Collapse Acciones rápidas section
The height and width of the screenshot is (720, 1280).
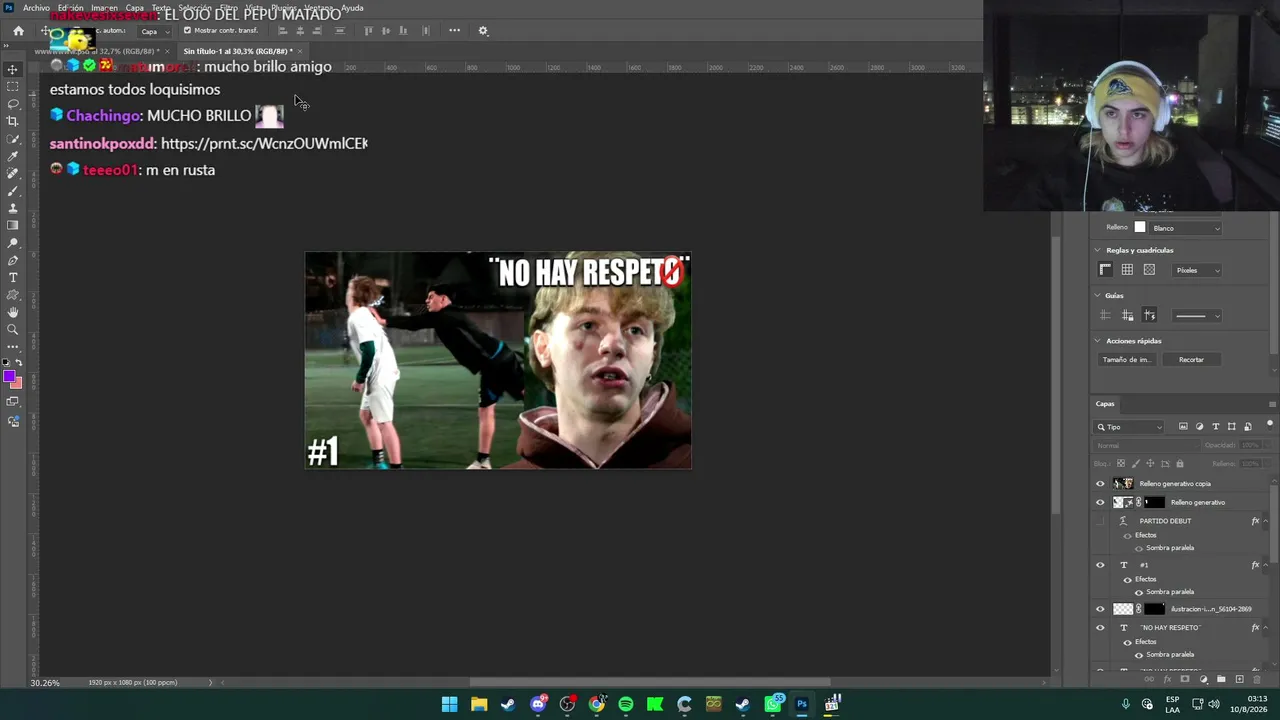coord(1097,341)
